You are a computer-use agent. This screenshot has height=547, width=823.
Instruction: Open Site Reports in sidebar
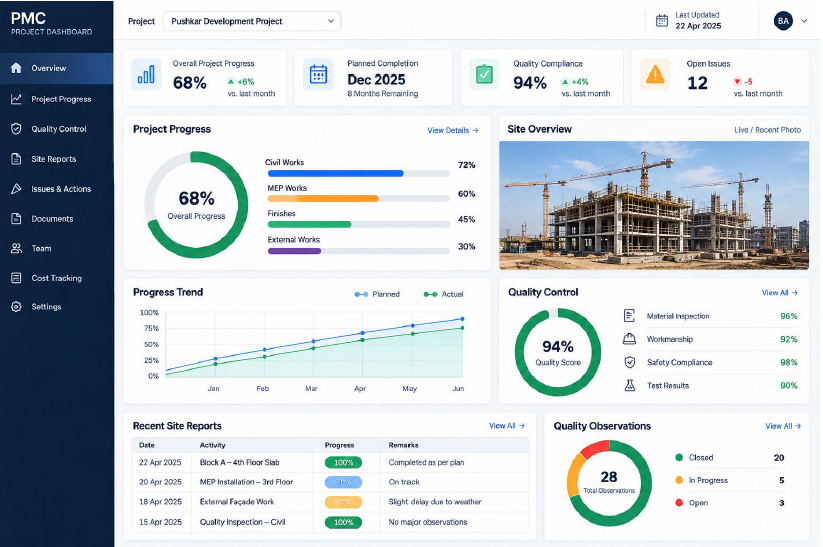(x=57, y=159)
